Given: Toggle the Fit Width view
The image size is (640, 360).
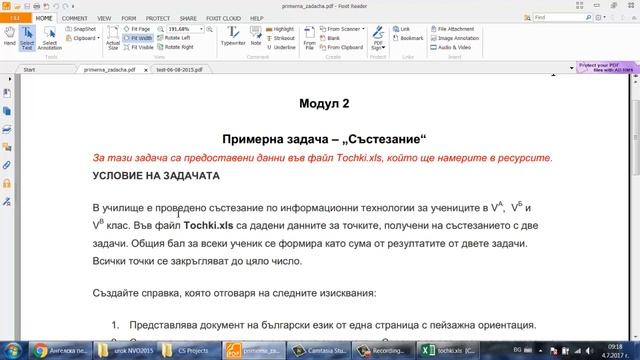Looking at the screenshot, I should tap(138, 38).
